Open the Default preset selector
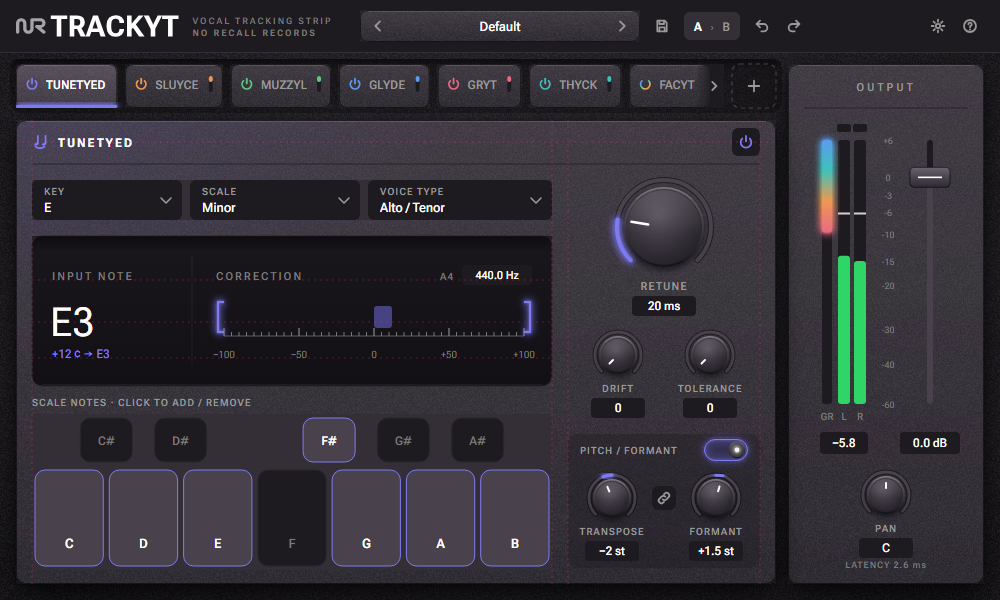 point(499,26)
